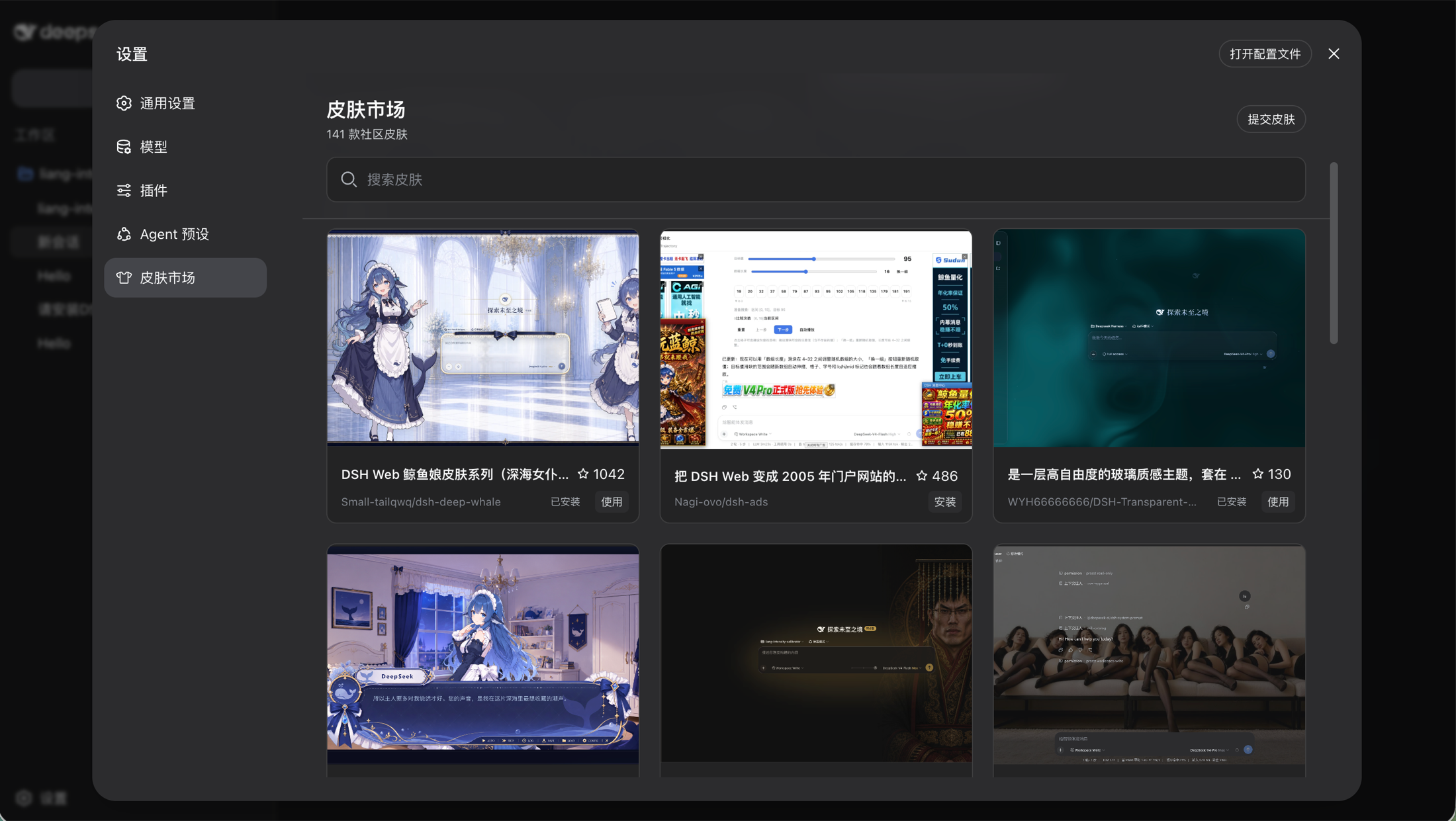
Task: Focus the 搜索皮肤 search field
Action: tap(815, 179)
